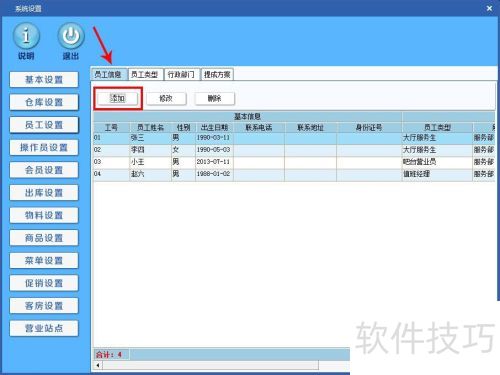Open 基本设置 in the sidebar
Viewport: 500px width, 375px height.
[44, 80]
